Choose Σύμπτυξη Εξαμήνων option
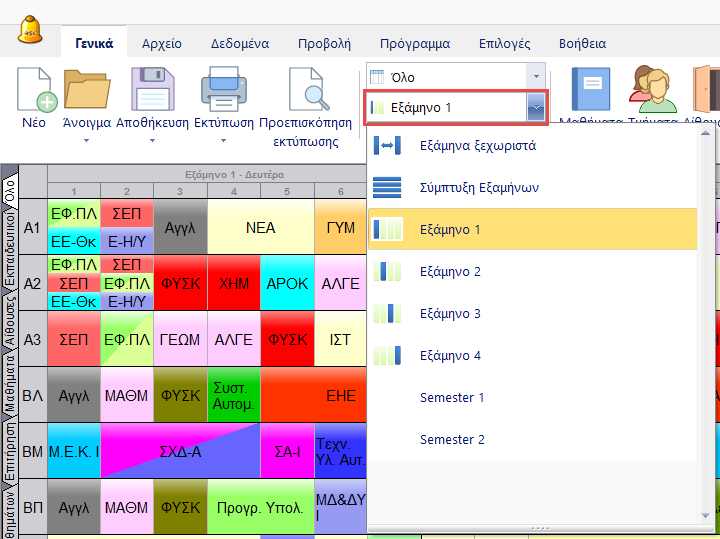 (x=480, y=188)
